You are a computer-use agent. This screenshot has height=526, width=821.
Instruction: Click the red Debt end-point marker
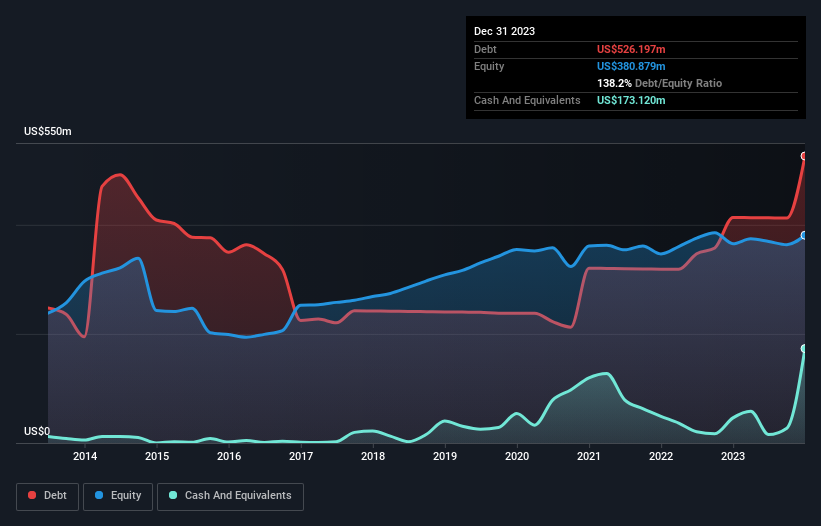tap(804, 156)
